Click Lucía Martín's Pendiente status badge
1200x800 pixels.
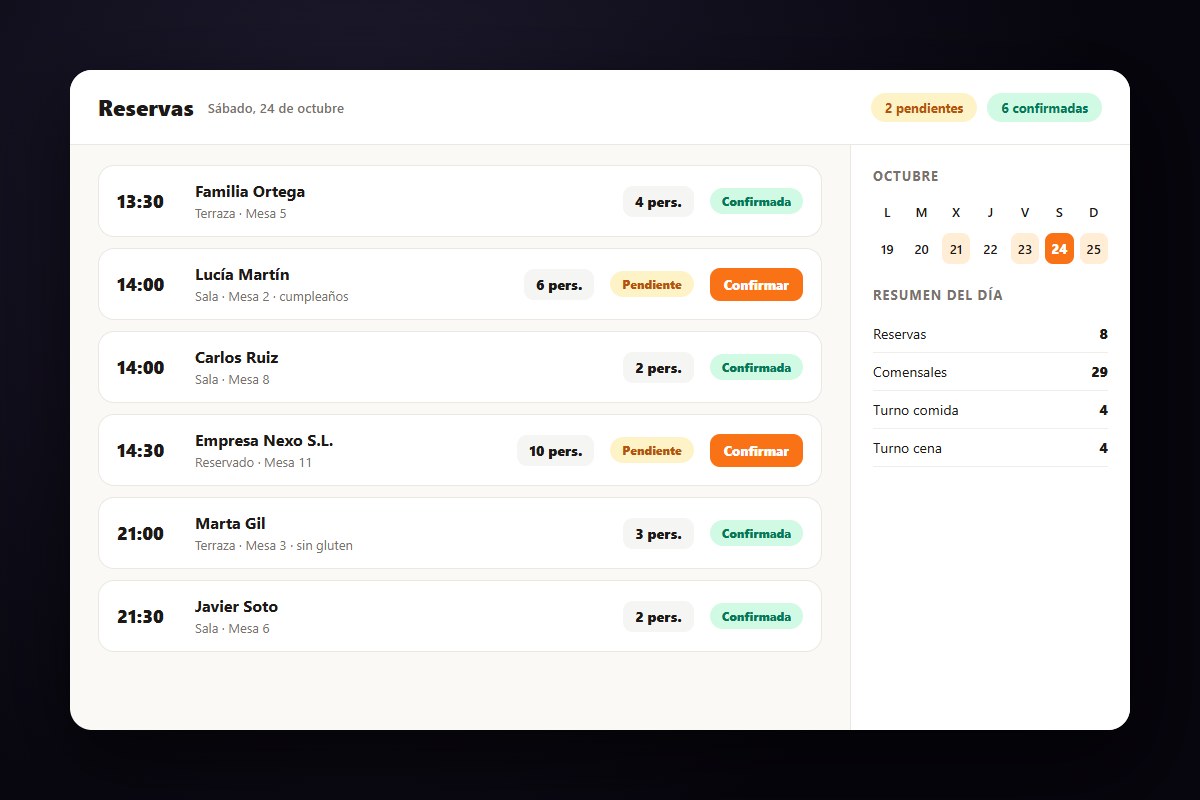pyautogui.click(x=652, y=285)
